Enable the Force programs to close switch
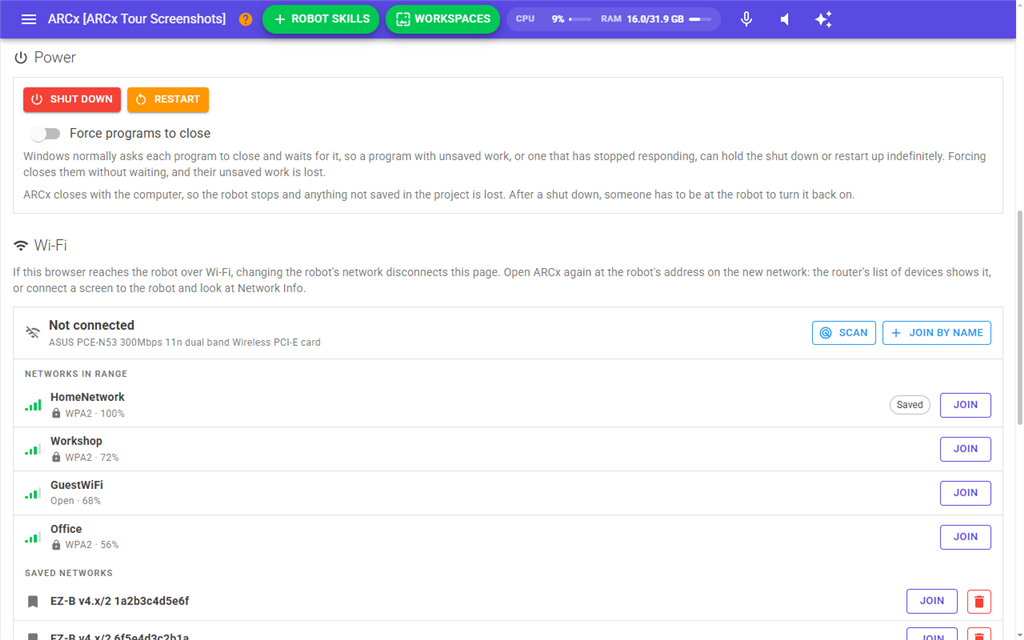This screenshot has width=1024, height=640. click(46, 133)
